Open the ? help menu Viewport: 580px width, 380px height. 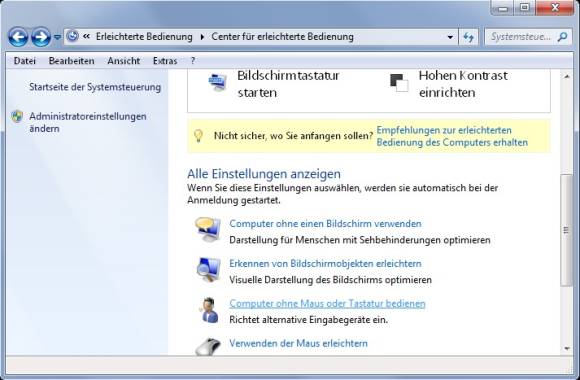pyautogui.click(x=192, y=61)
